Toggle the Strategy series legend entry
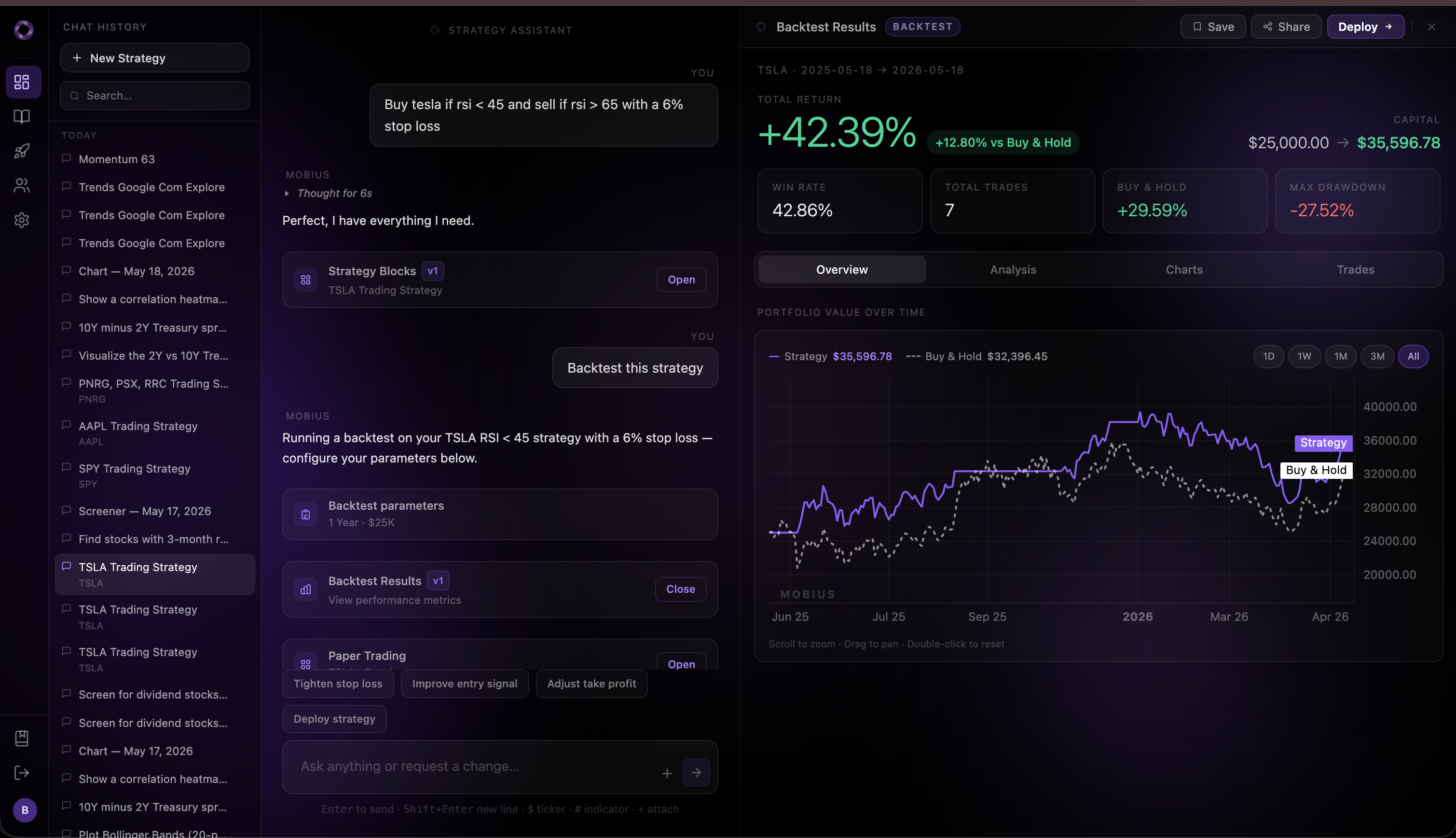The image size is (1456, 838). pyautogui.click(x=830, y=356)
